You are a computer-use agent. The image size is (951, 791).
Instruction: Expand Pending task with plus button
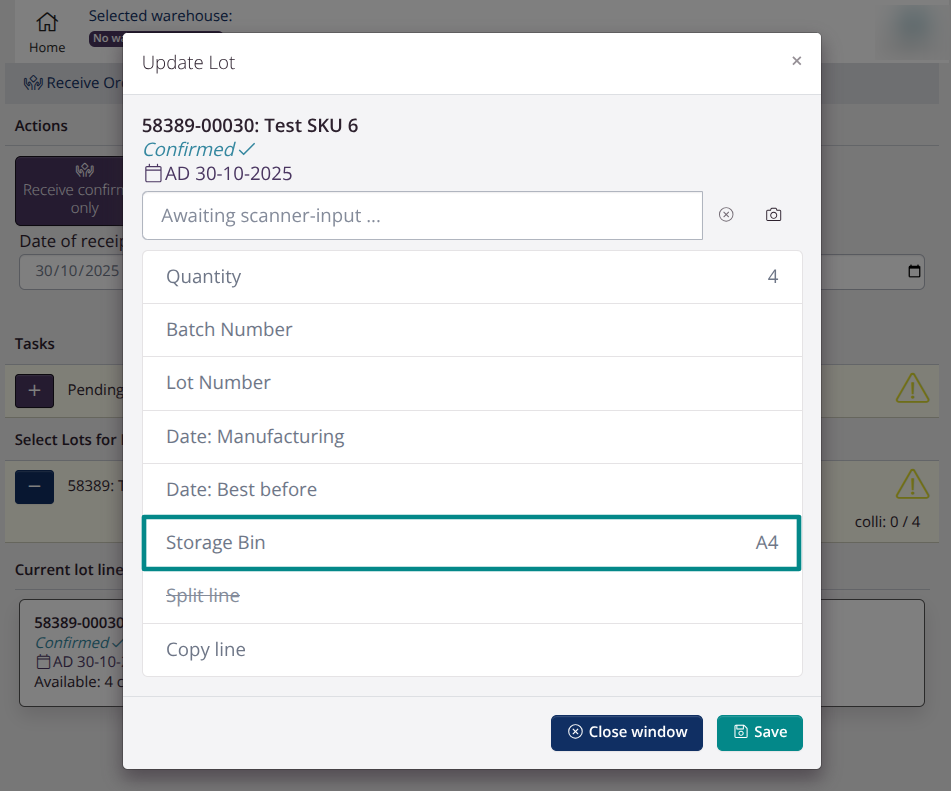click(x=34, y=389)
